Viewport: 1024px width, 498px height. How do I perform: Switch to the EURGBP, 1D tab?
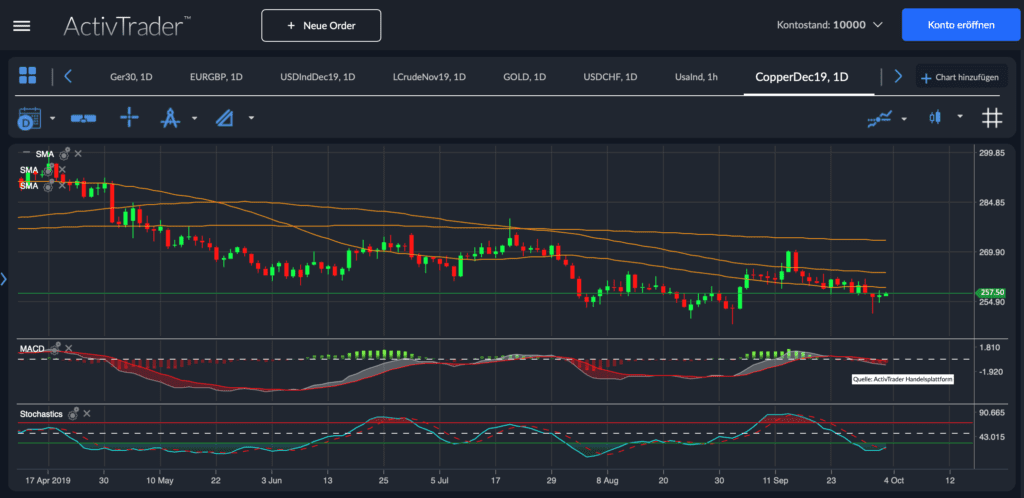point(216,77)
